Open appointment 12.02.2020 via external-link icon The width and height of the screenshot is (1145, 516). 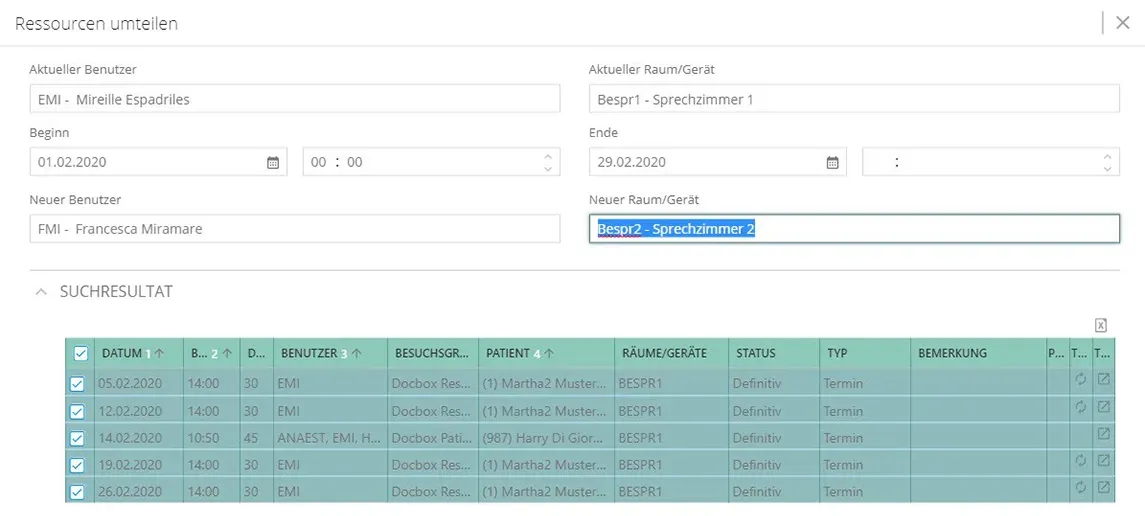coord(1103,407)
